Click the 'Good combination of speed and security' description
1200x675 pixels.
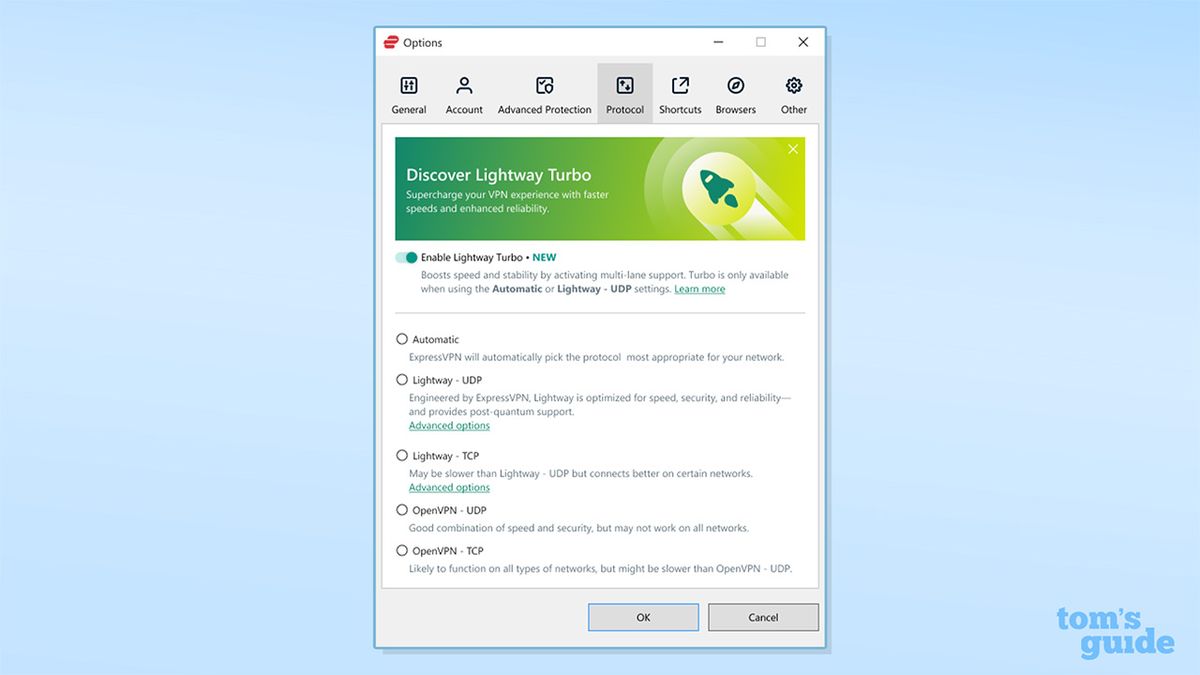579,528
